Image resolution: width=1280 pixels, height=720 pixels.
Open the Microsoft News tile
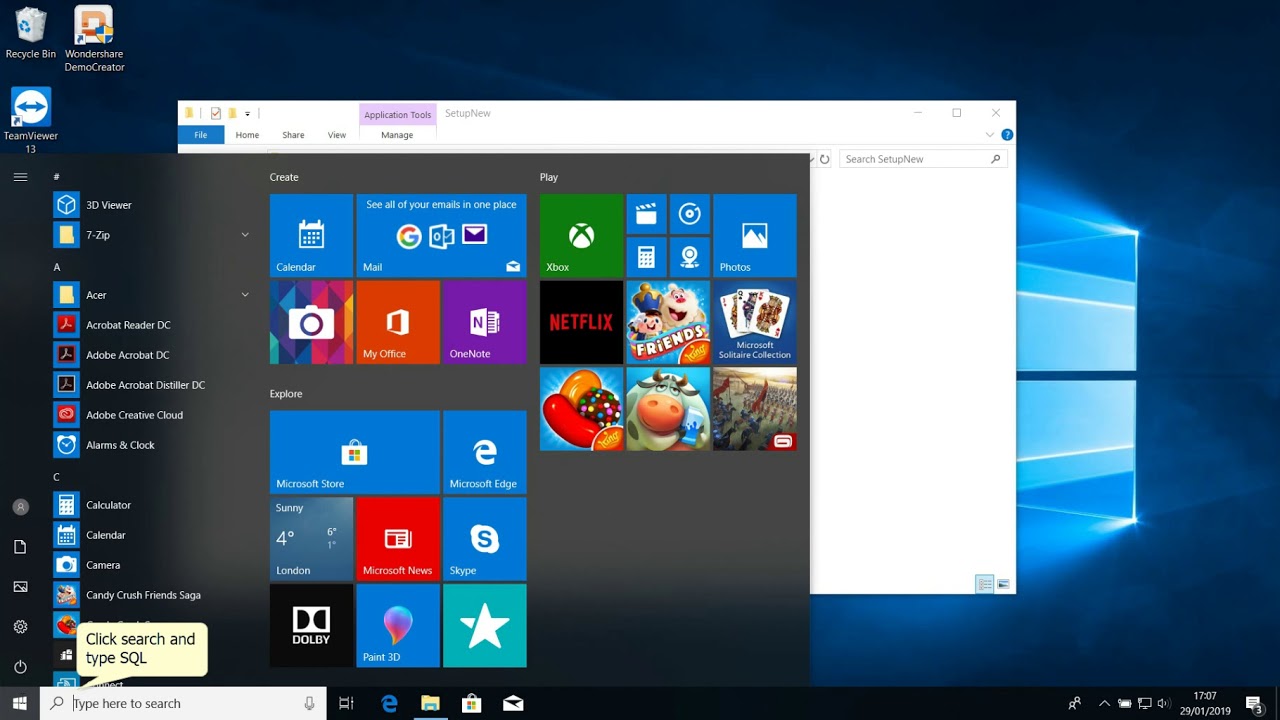[x=398, y=539]
